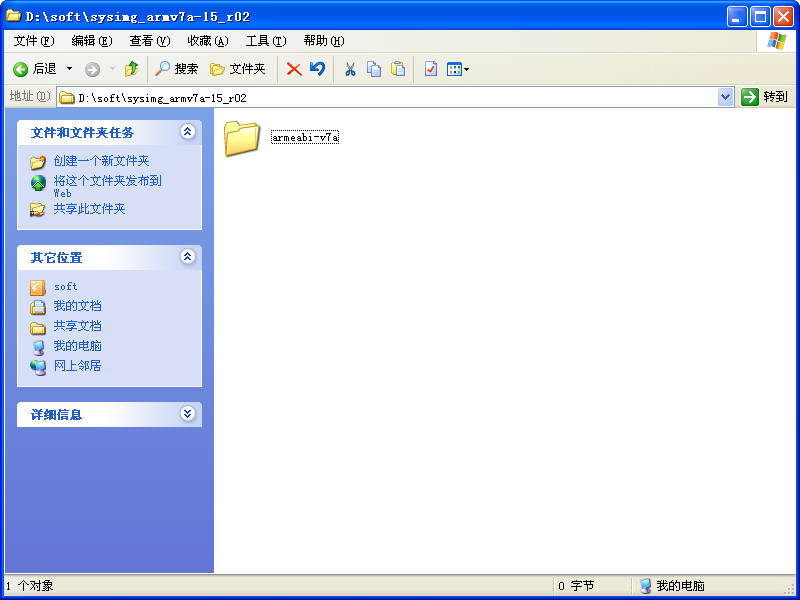
Task: Click the Network Neighborhood icon in sidebar
Action: click(38, 367)
